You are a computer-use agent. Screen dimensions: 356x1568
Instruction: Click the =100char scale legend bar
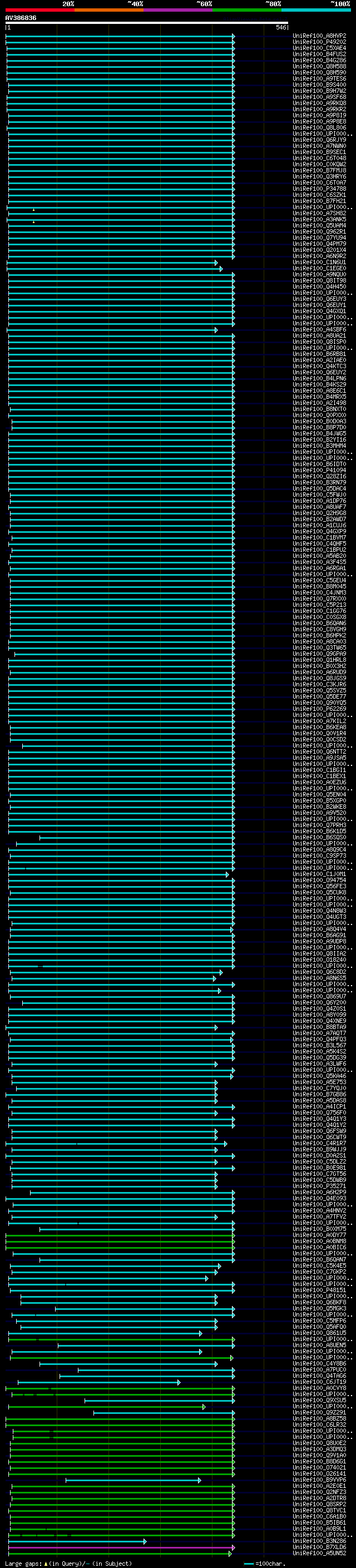(x=249, y=1564)
